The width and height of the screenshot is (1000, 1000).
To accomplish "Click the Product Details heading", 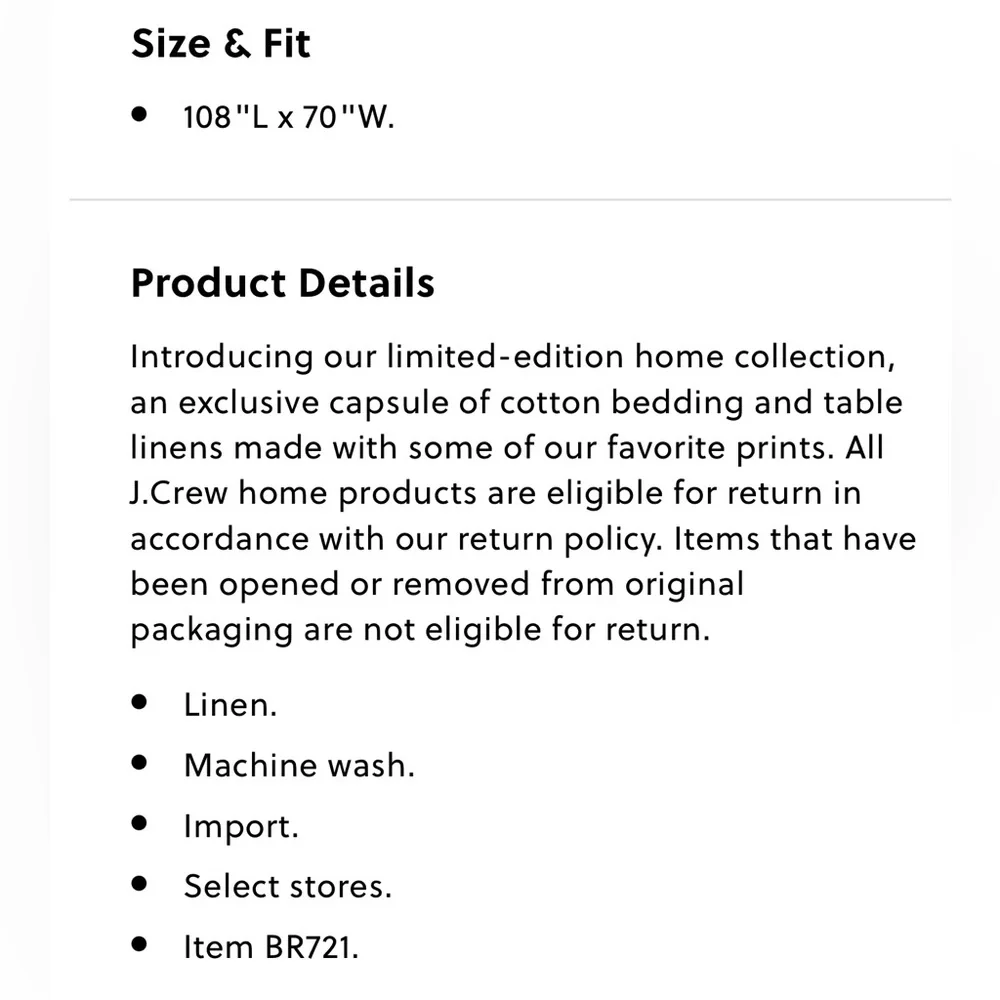I will click(x=282, y=284).
